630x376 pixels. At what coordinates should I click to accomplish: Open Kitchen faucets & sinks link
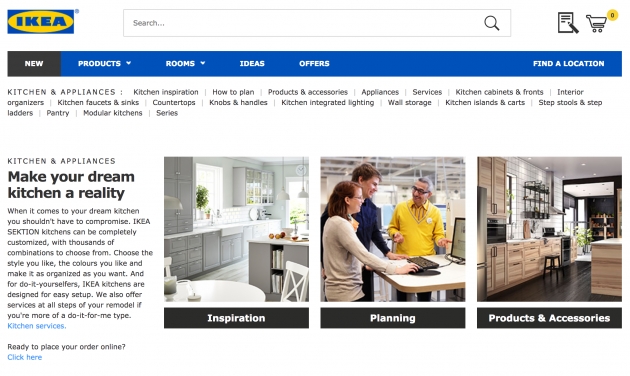click(98, 102)
